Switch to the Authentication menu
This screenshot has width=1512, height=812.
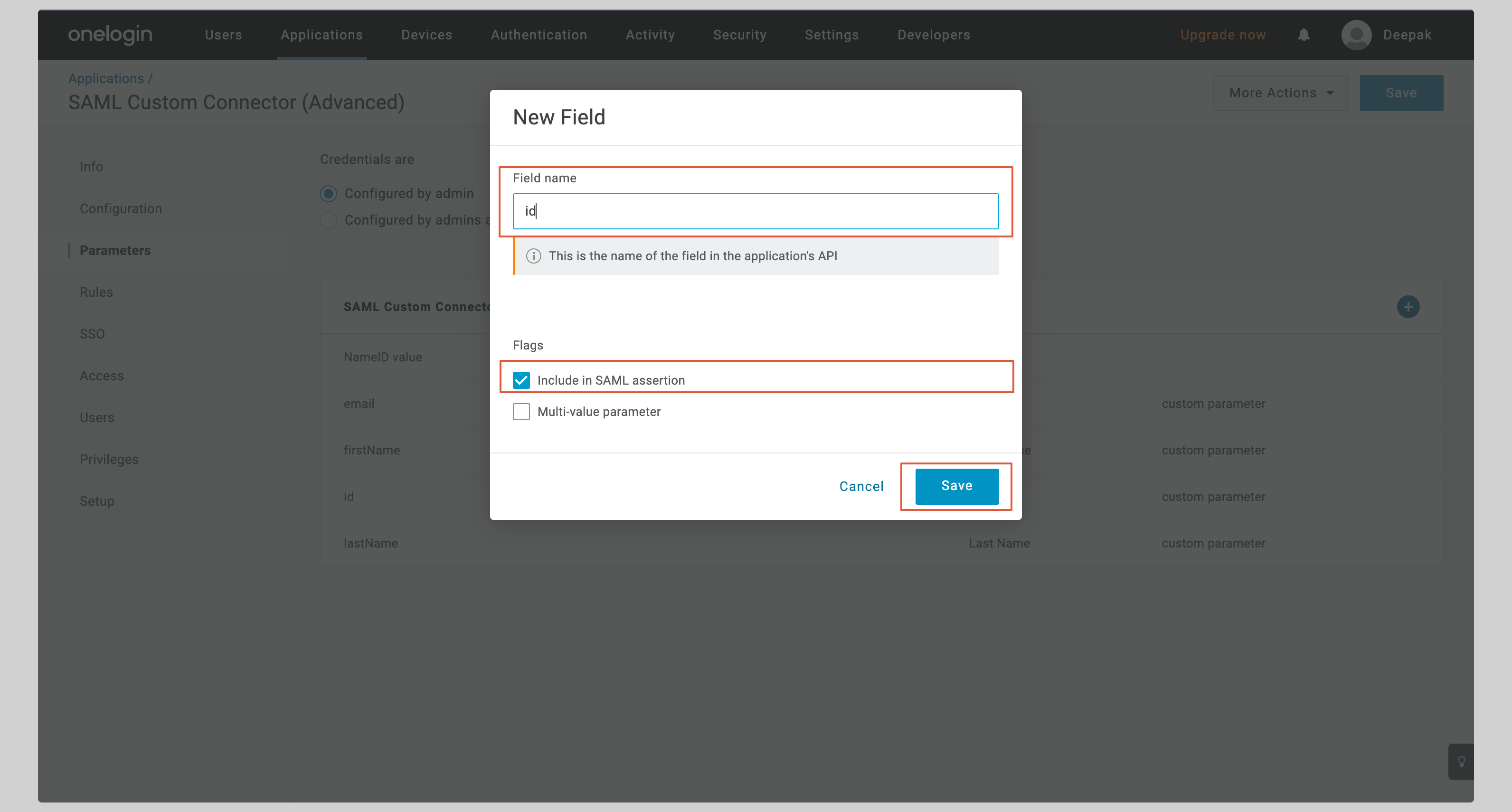[539, 35]
